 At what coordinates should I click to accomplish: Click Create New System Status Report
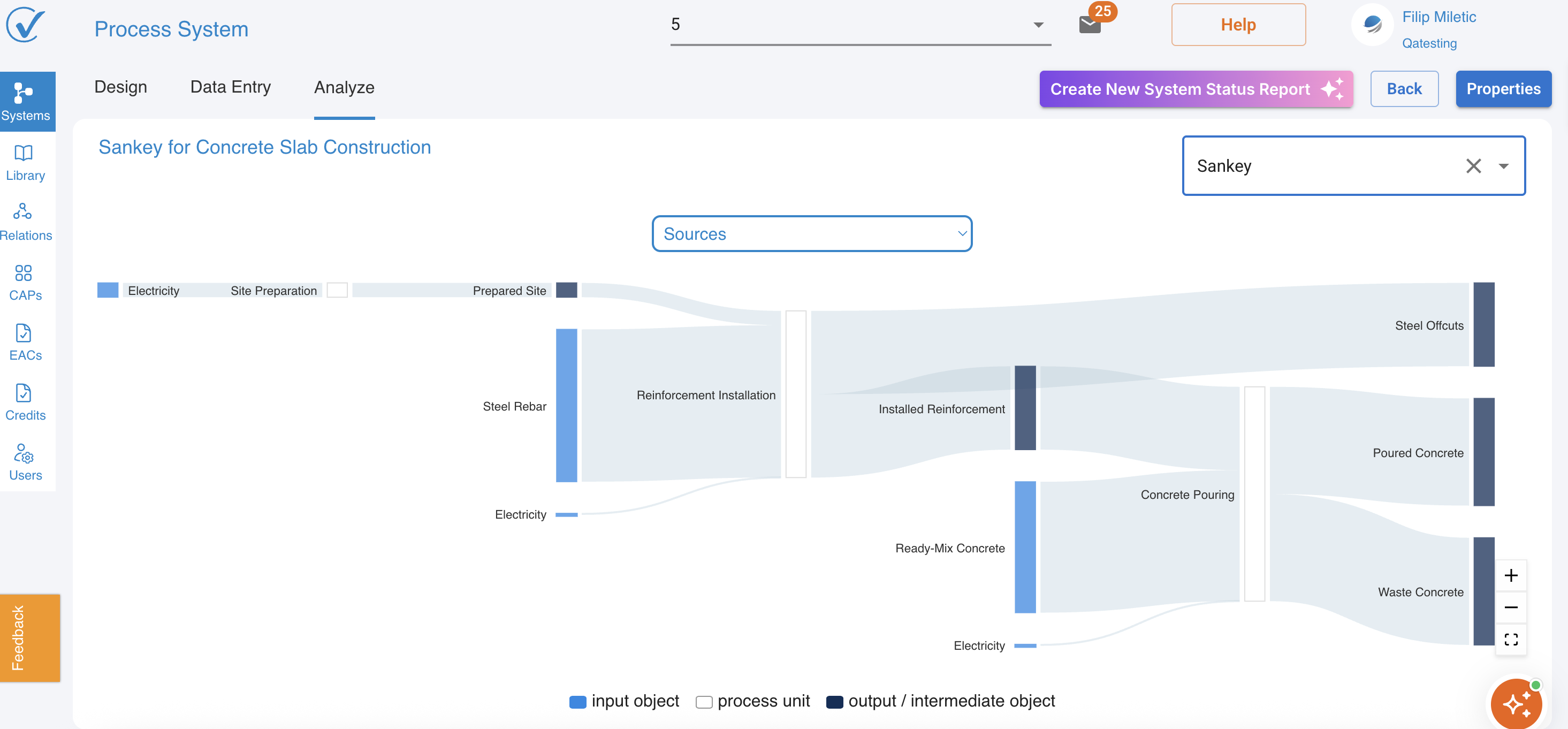tap(1196, 89)
